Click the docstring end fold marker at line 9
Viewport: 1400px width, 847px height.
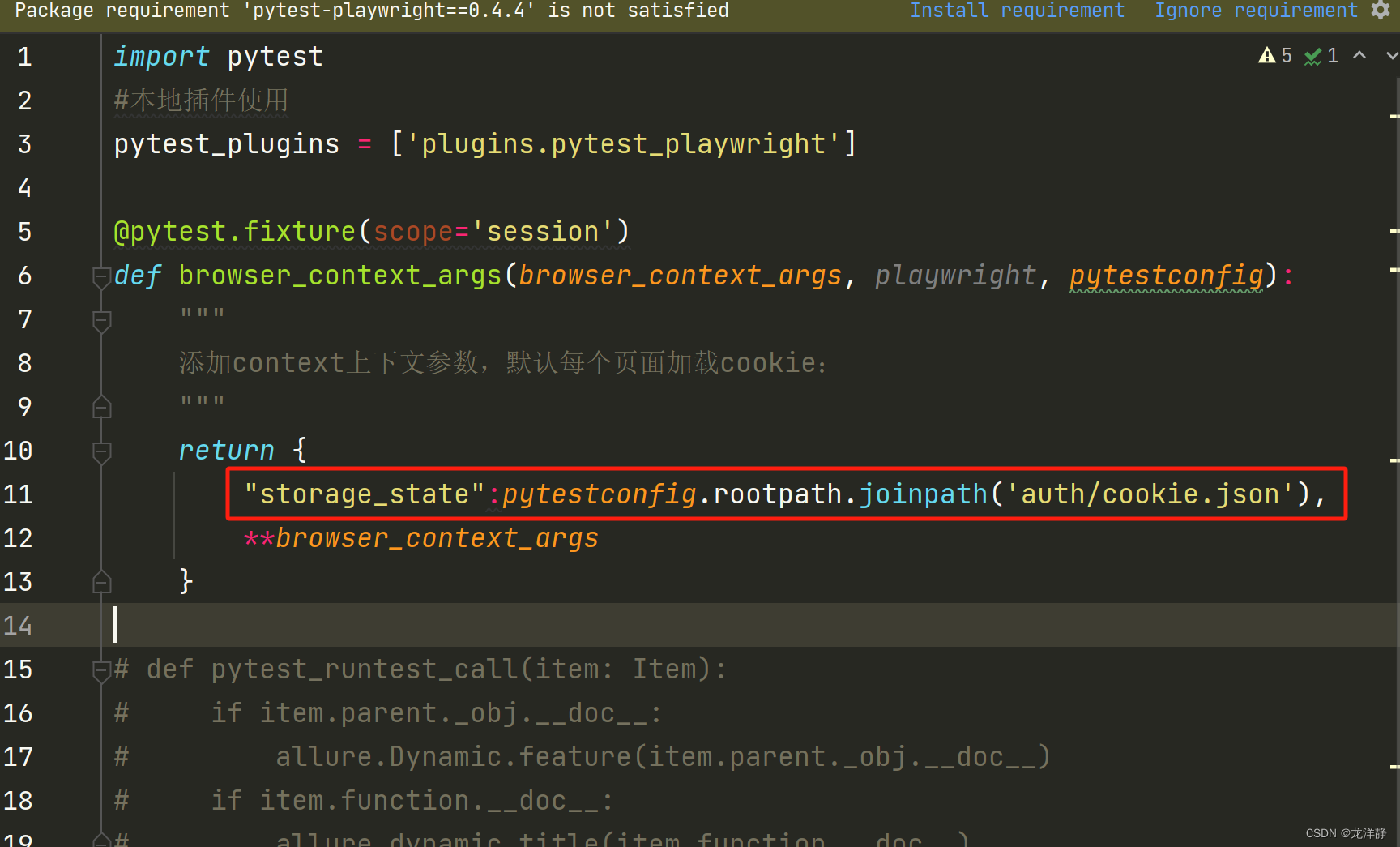tap(101, 406)
